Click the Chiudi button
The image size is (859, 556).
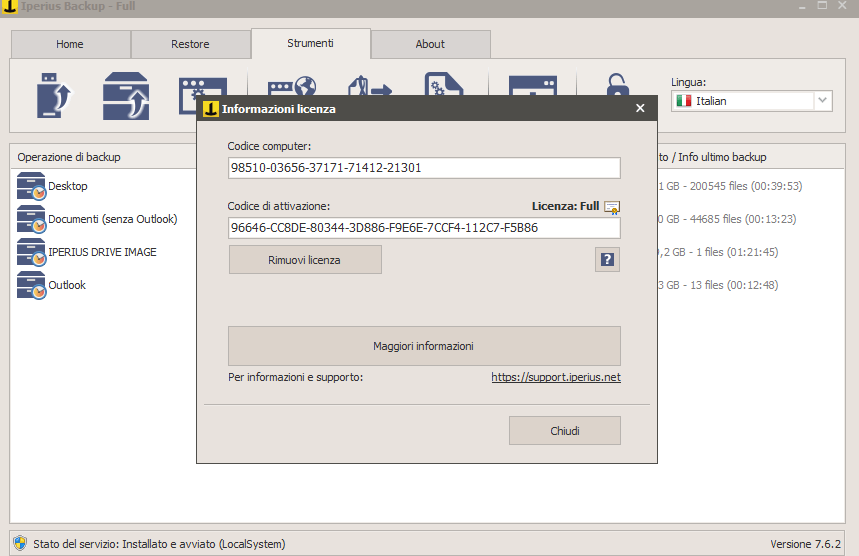tap(565, 431)
